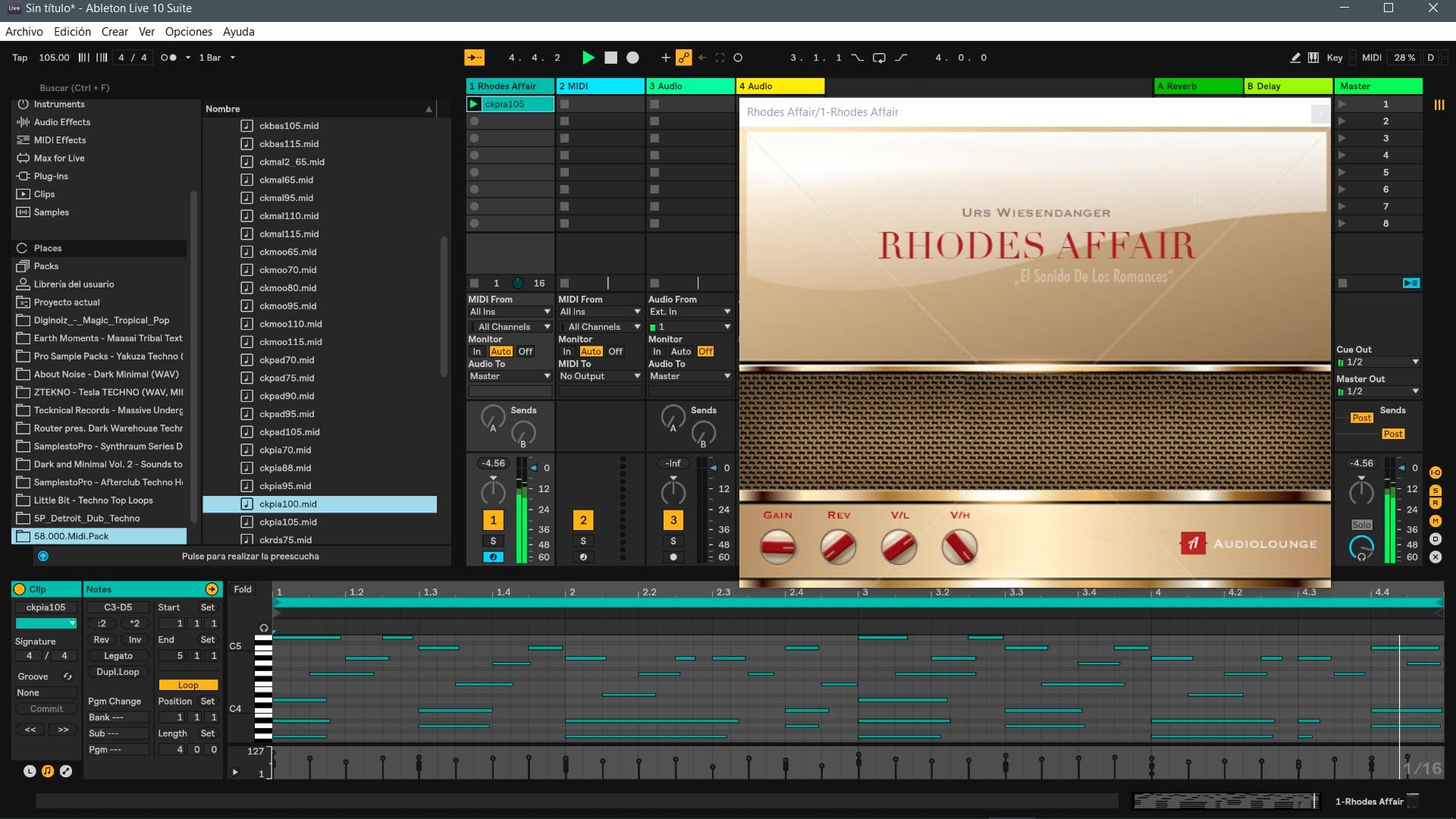Toggle Solo on Rhodes Affair track
The height and width of the screenshot is (819, 1456).
493,541
